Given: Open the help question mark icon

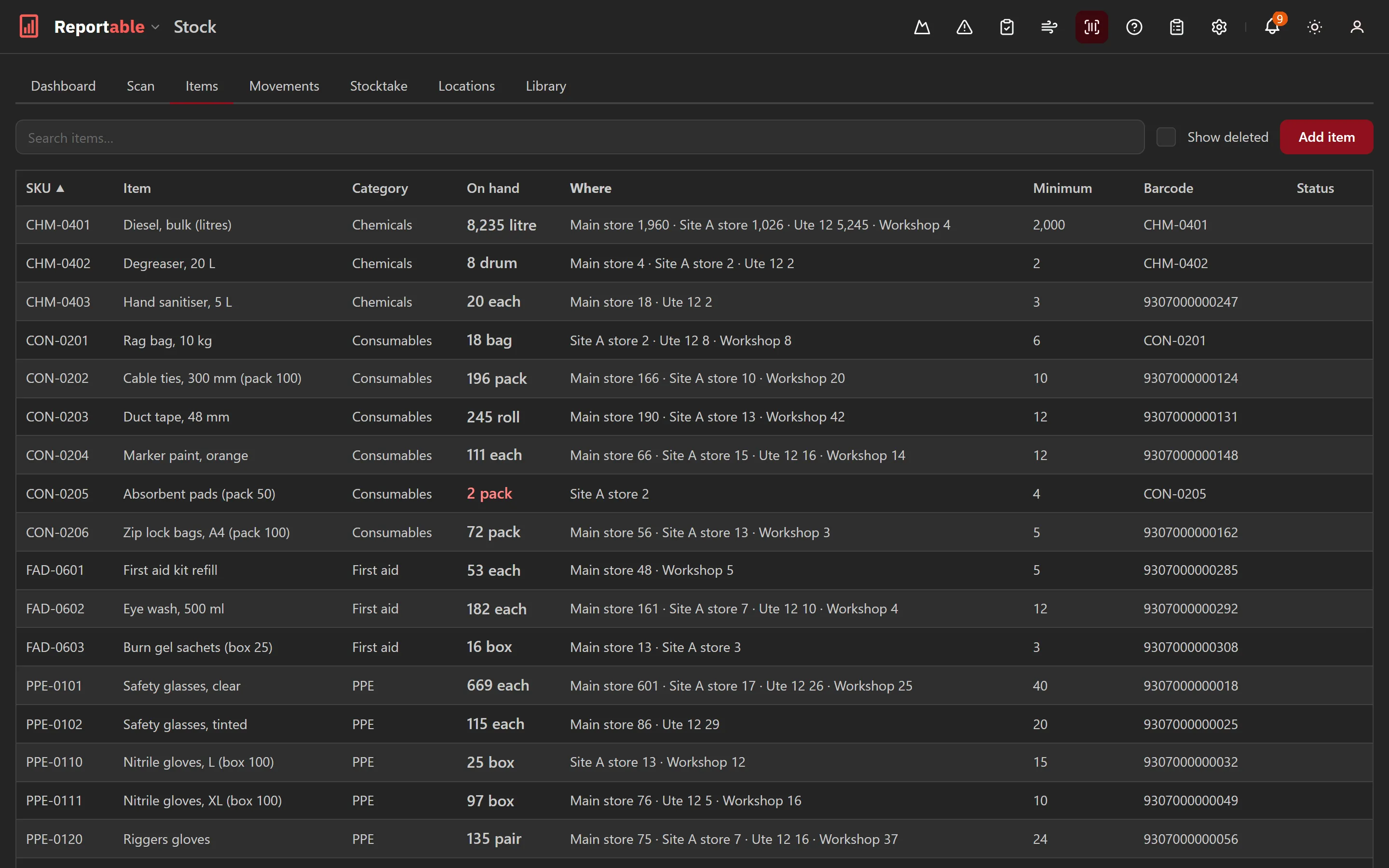Looking at the screenshot, I should pos(1134,27).
